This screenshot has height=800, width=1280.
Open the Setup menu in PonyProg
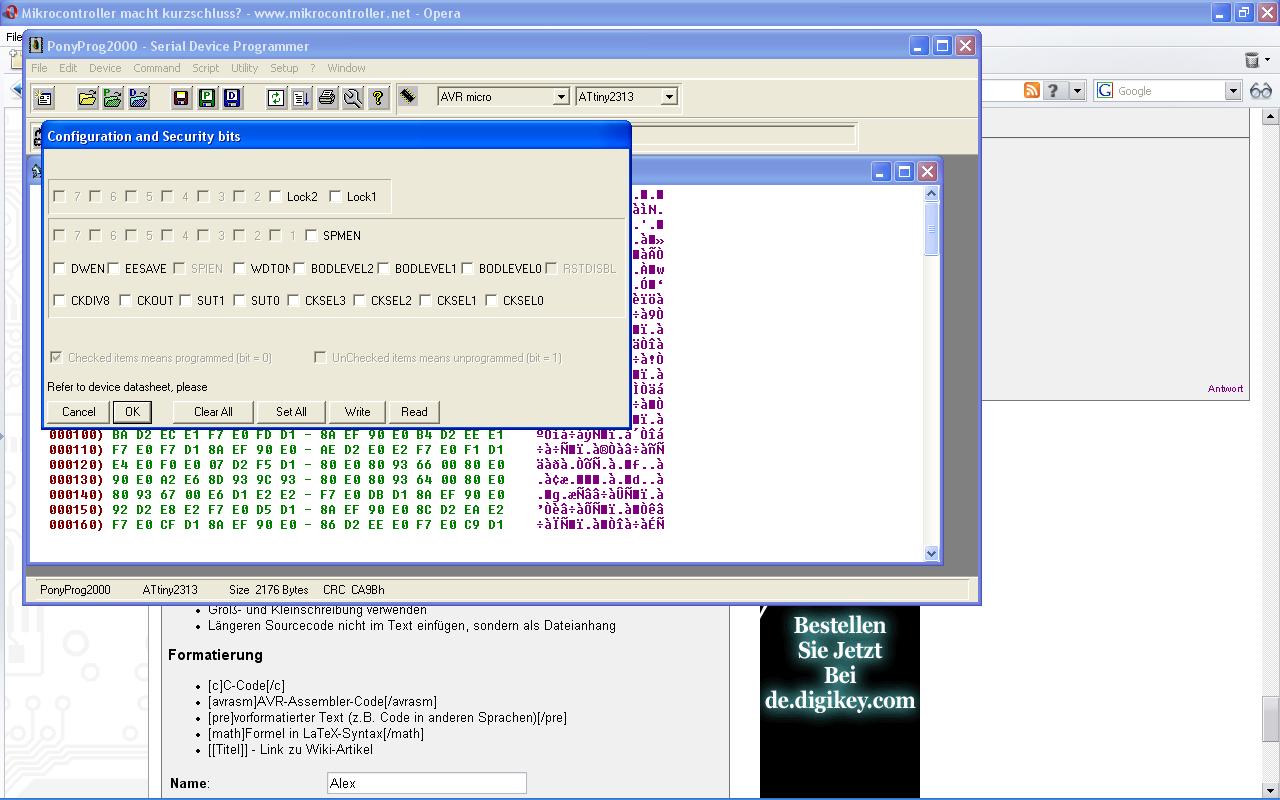pyautogui.click(x=284, y=68)
